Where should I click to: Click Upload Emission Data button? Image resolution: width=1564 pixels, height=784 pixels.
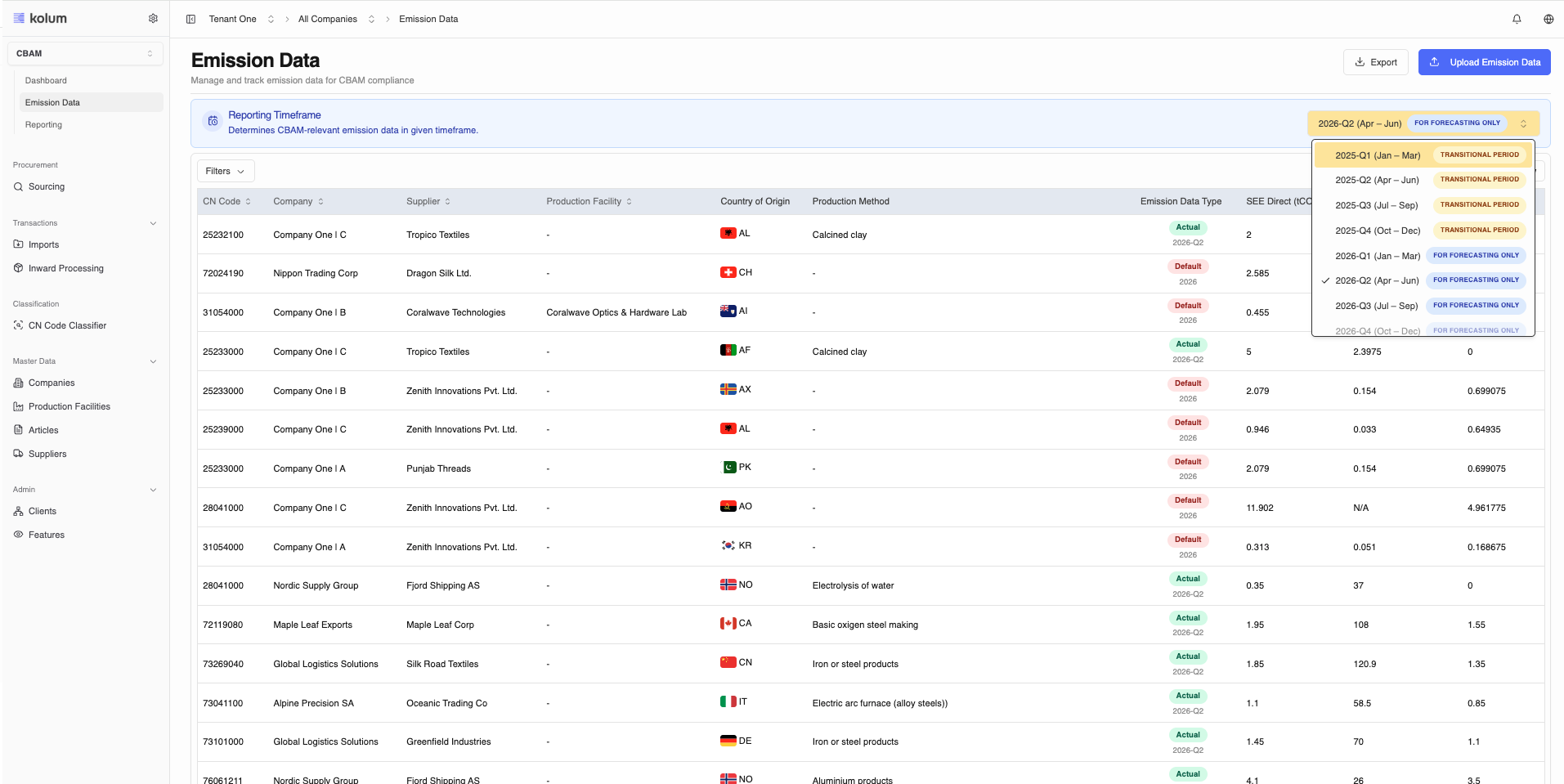(1484, 62)
